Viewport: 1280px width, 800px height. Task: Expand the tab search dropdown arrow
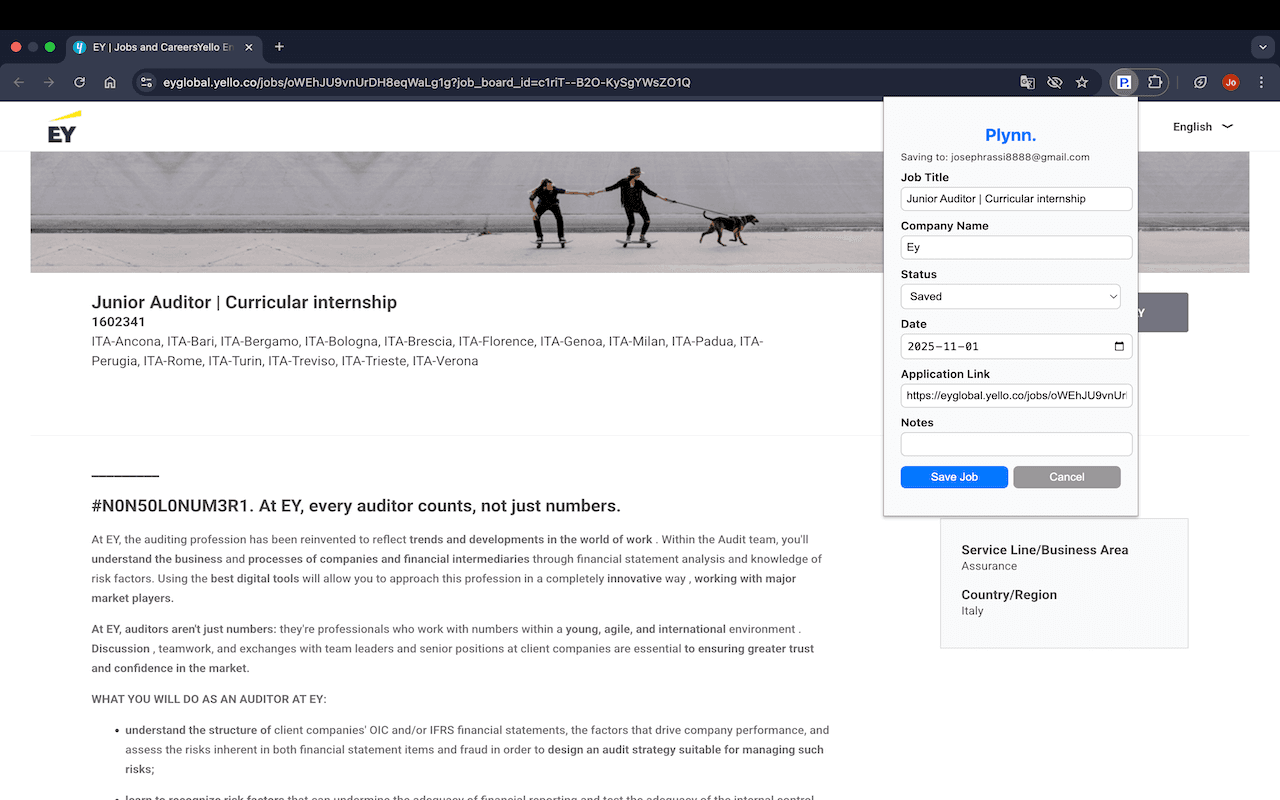pos(1263,47)
